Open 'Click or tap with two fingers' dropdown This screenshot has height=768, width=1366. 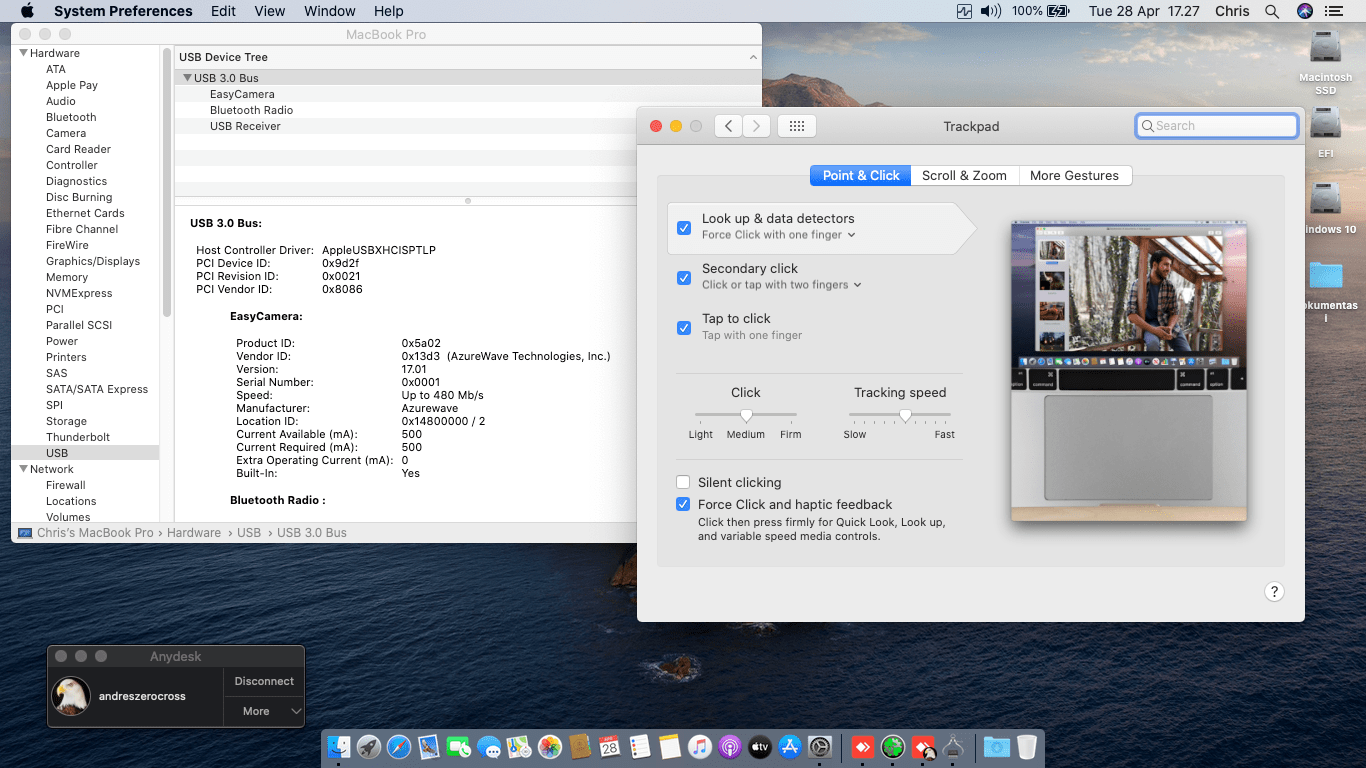pos(782,285)
